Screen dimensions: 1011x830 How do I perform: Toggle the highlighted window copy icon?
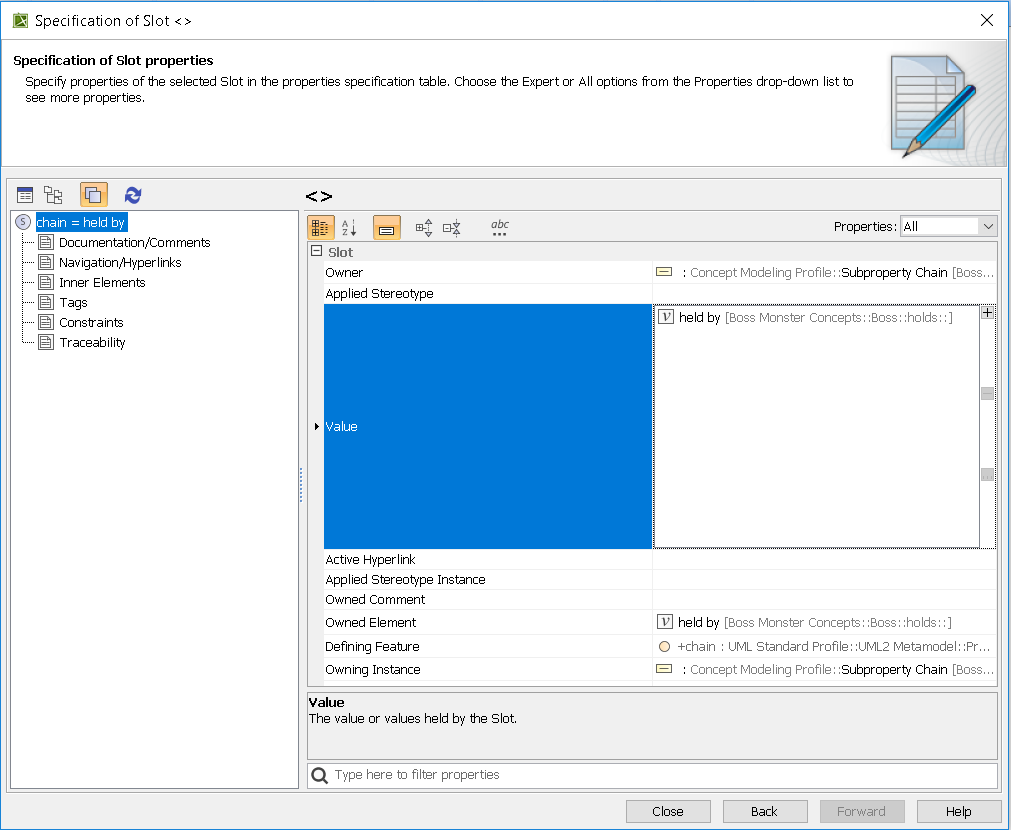point(93,195)
